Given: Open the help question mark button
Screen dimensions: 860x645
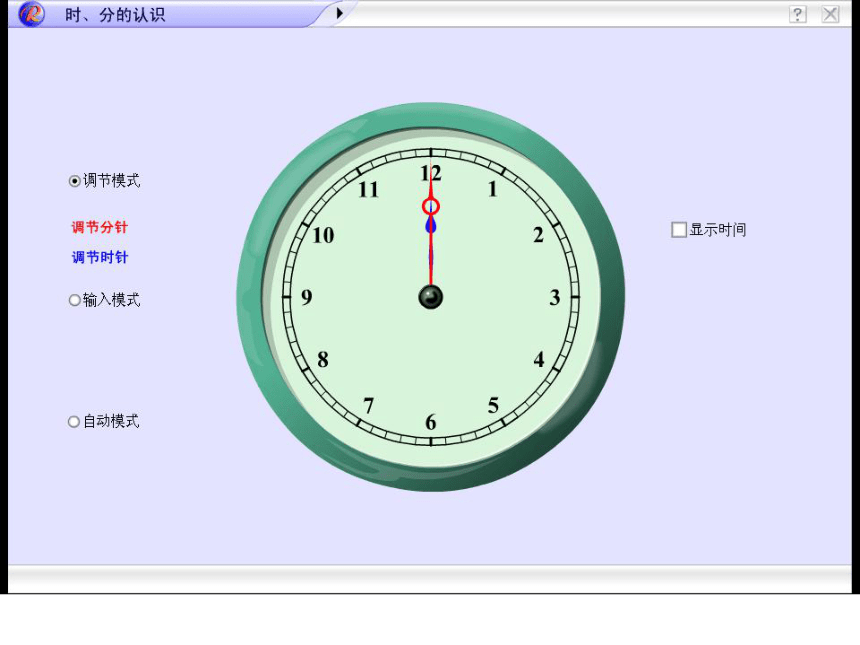Looking at the screenshot, I should coord(798,14).
